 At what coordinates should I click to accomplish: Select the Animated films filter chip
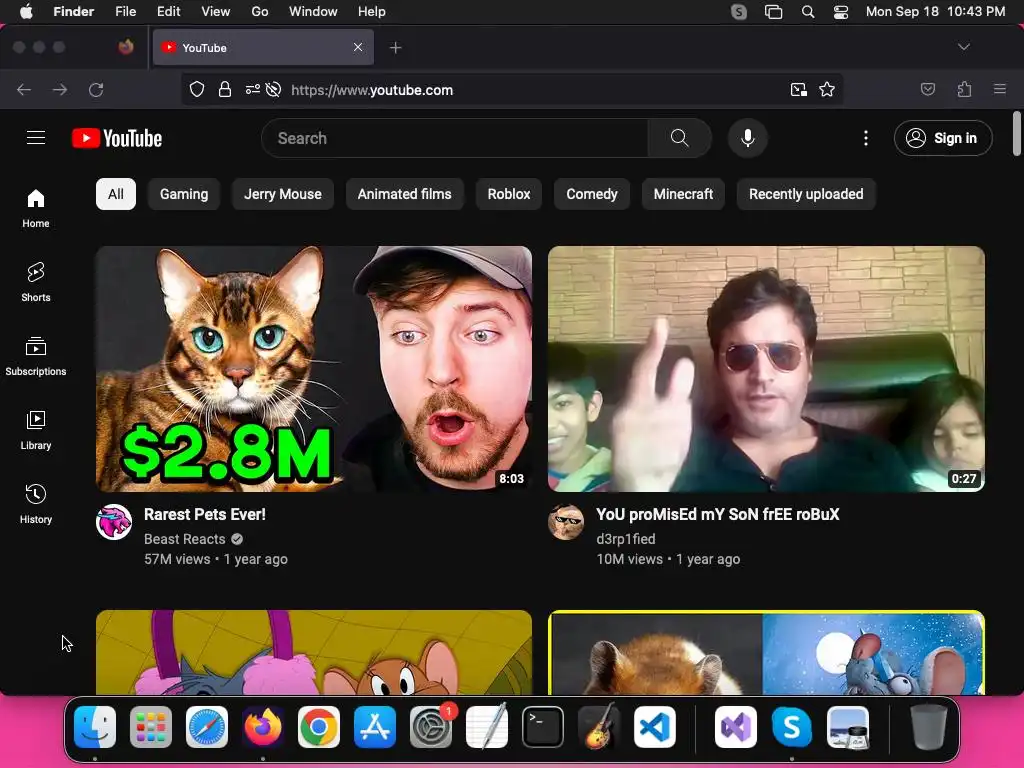coord(404,194)
